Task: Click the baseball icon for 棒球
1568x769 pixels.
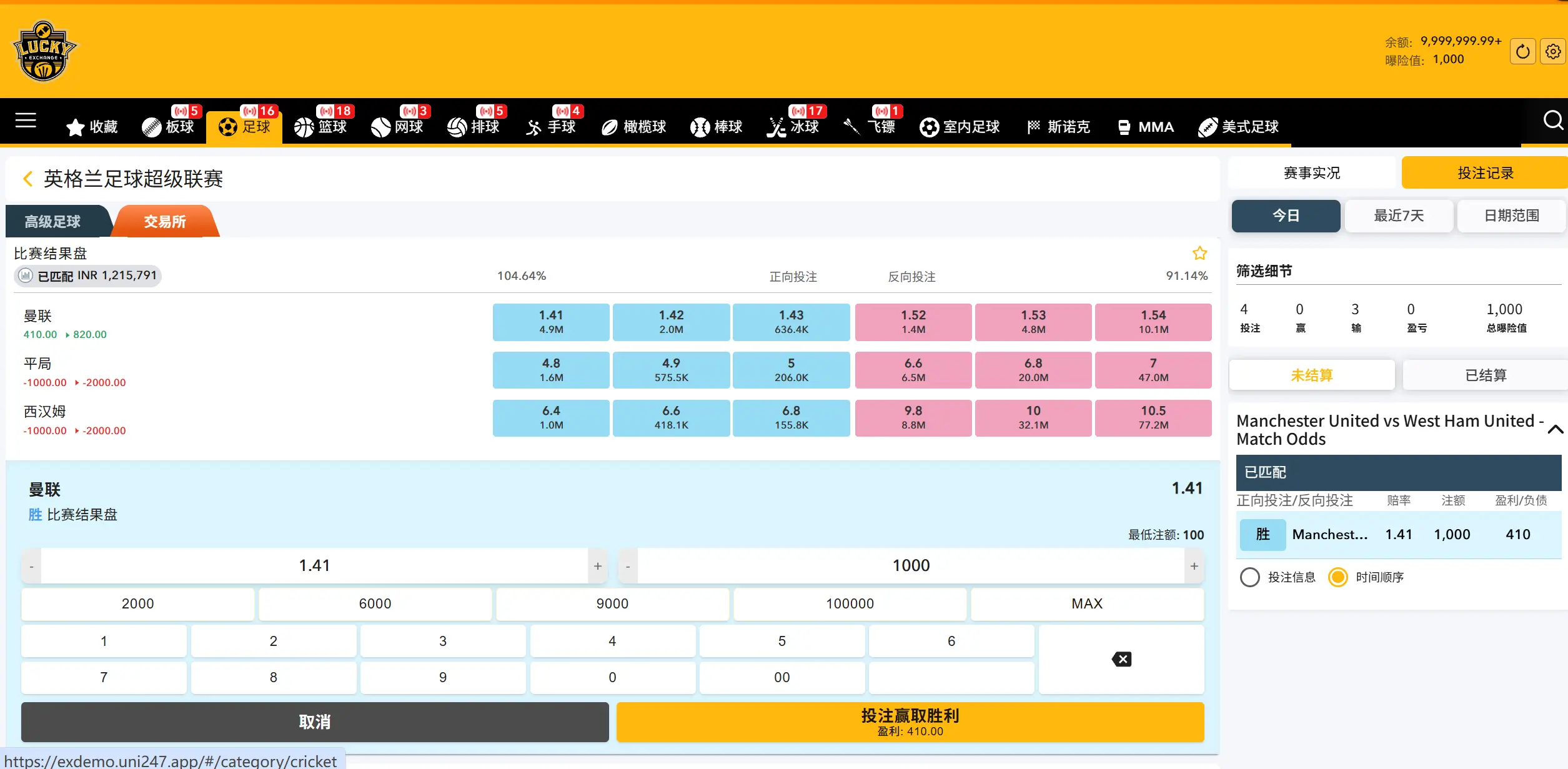Action: (x=700, y=127)
